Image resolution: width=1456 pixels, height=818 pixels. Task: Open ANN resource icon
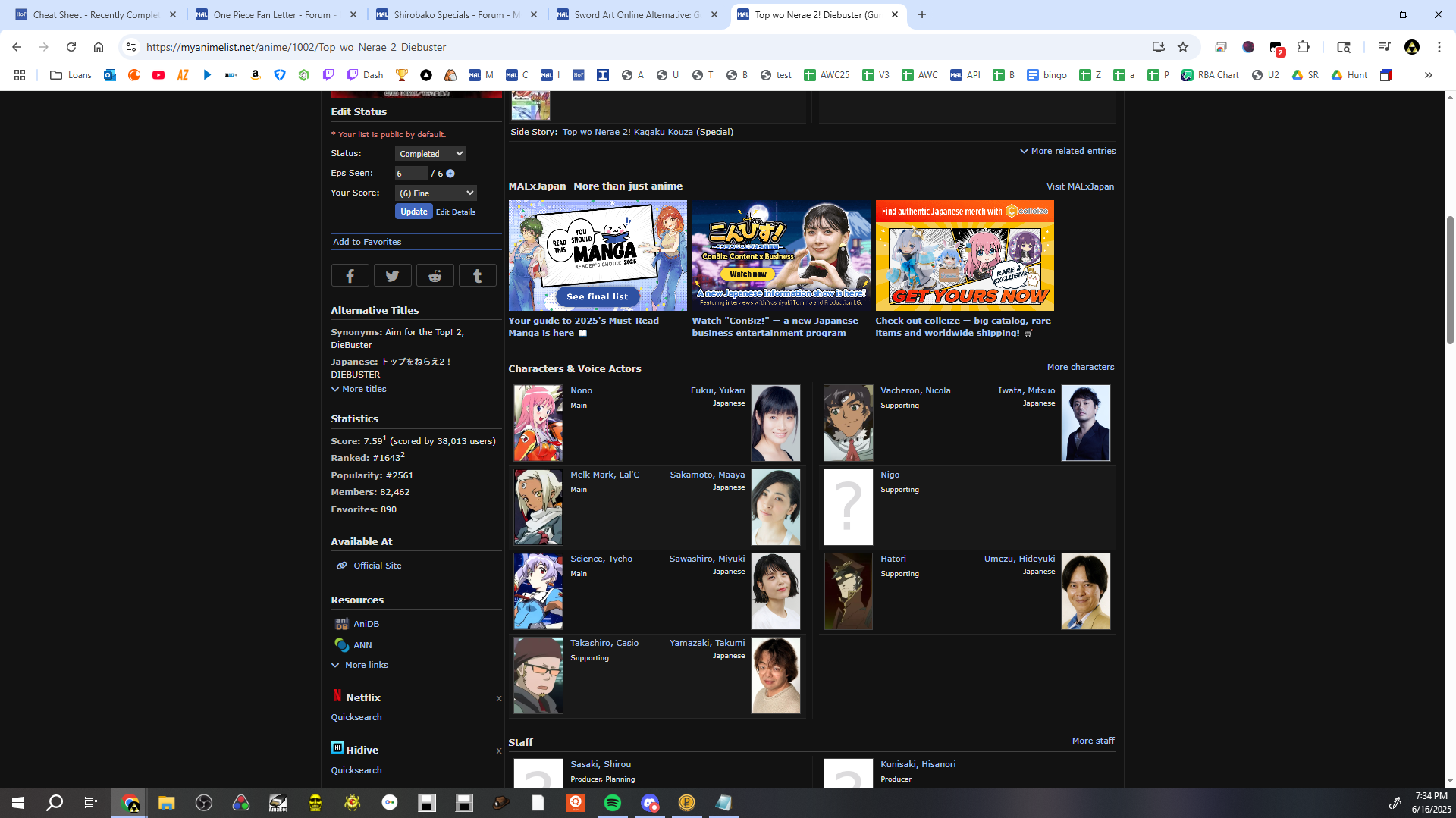click(x=342, y=645)
